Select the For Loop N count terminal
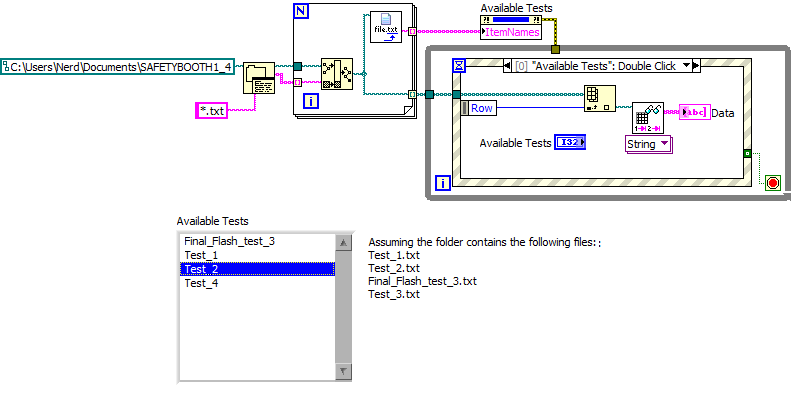The width and height of the screenshot is (791, 397). tap(301, 11)
